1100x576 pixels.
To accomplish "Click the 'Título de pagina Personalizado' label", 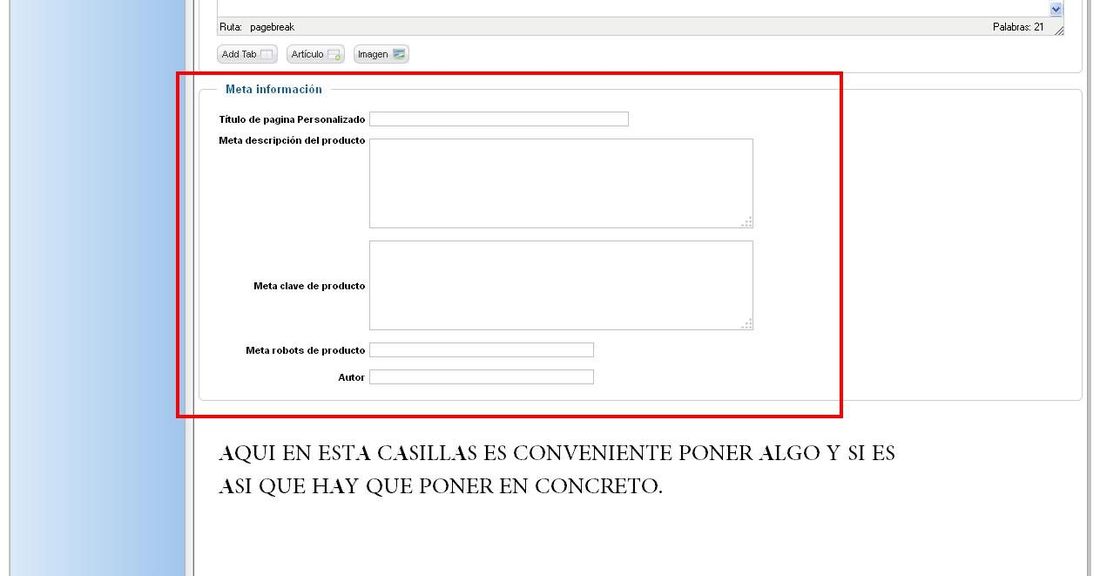I will click(x=292, y=119).
